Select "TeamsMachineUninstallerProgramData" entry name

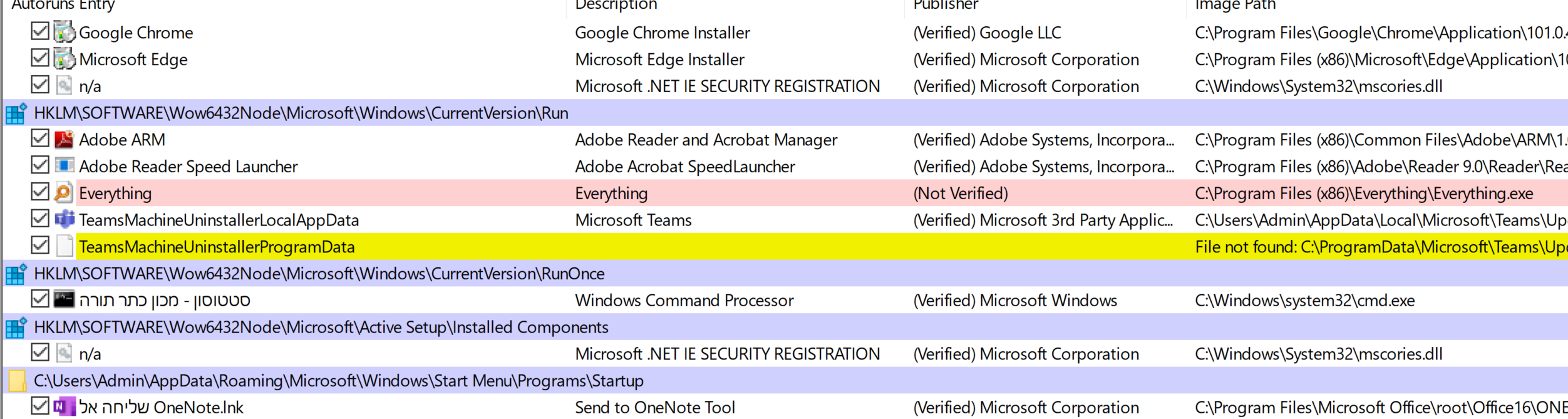click(217, 247)
